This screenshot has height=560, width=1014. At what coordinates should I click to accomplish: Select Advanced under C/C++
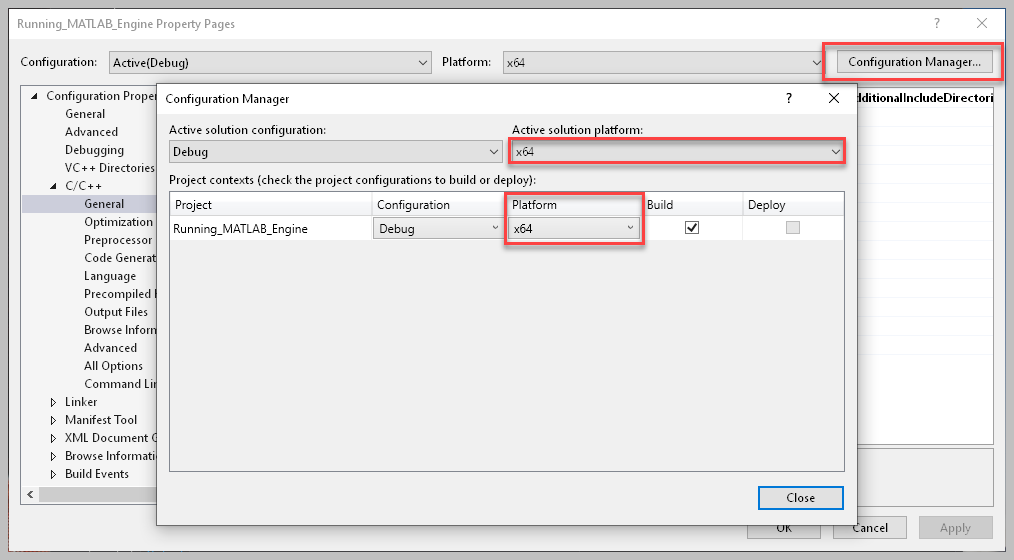click(111, 348)
